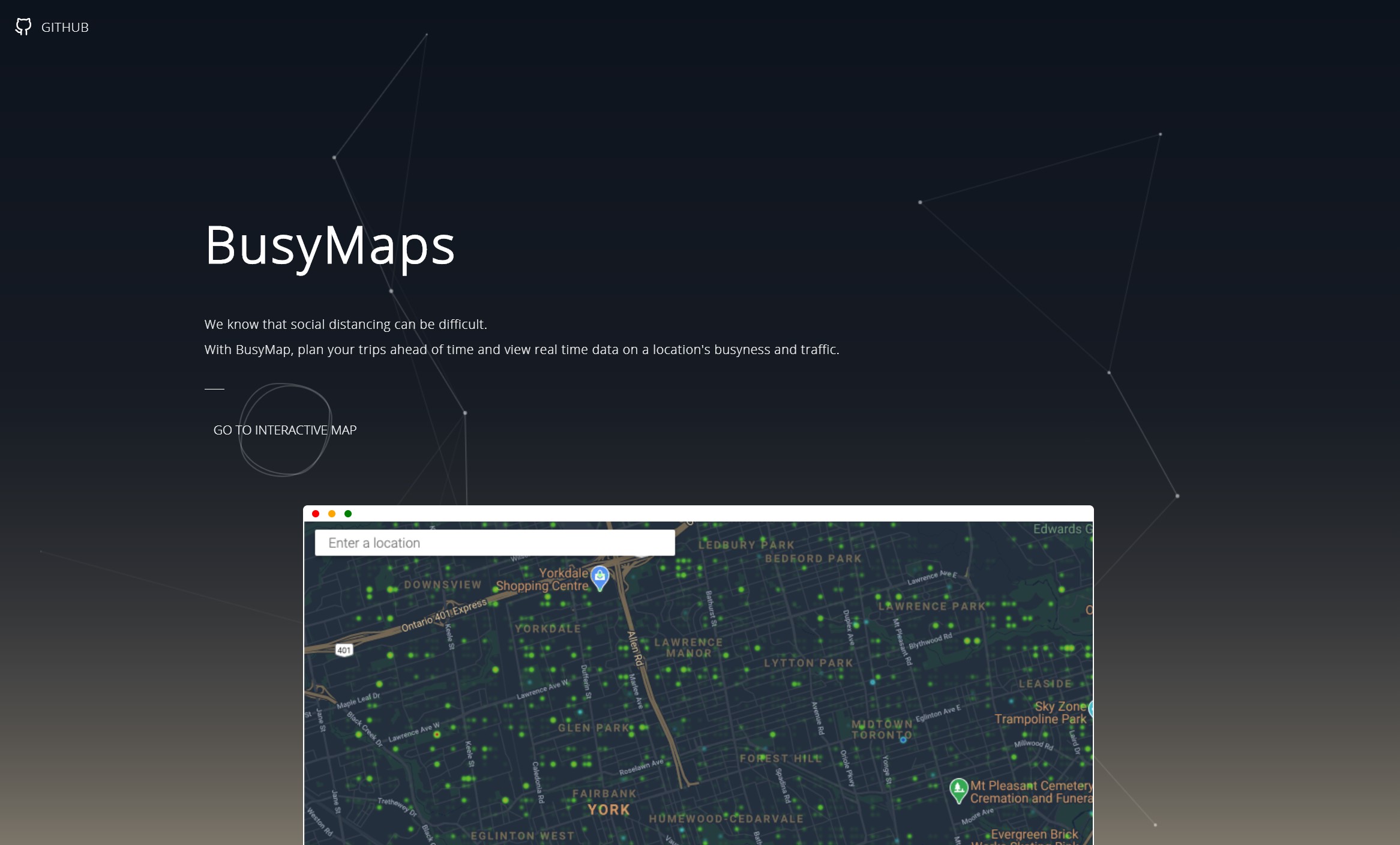Click the Allen Rd road label
The height and width of the screenshot is (845, 1400).
pyautogui.click(x=635, y=648)
